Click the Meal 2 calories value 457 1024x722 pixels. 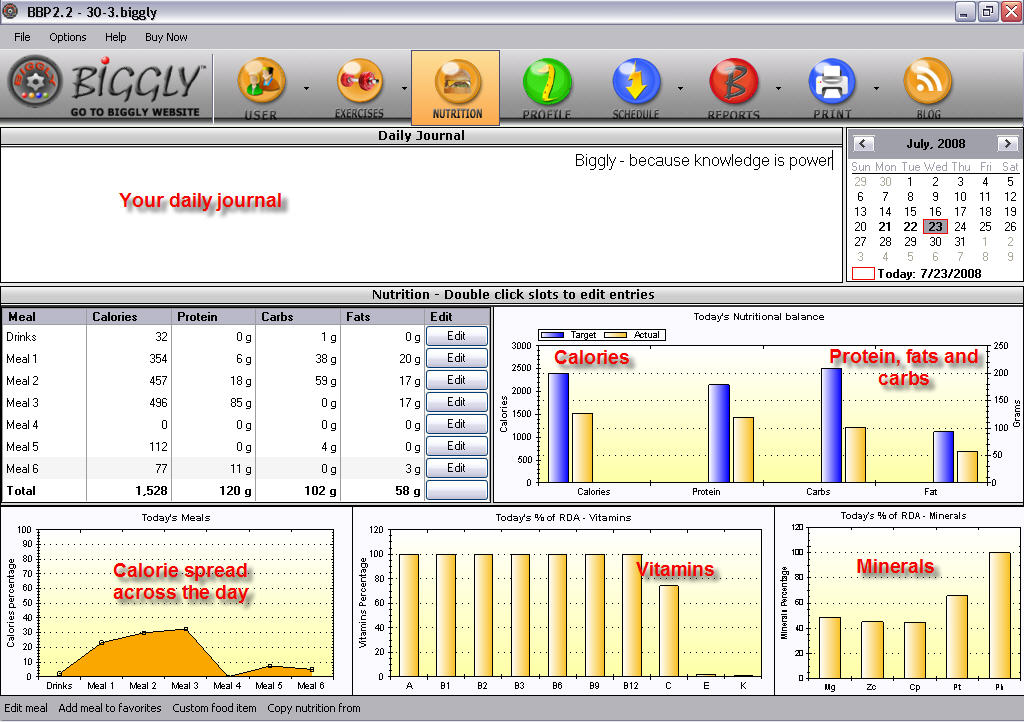(158, 381)
